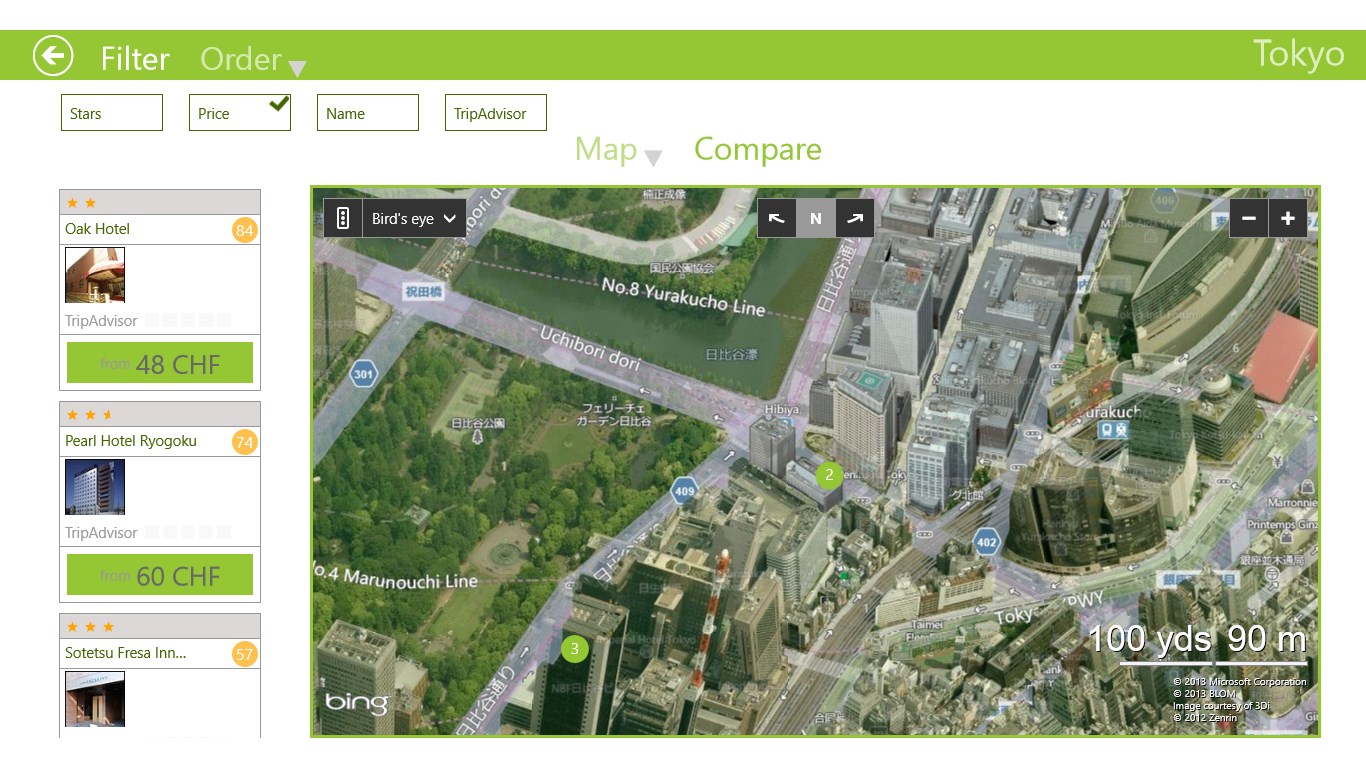The height and width of the screenshot is (768, 1366).
Task: Click the map traffic icon button
Action: (x=343, y=218)
